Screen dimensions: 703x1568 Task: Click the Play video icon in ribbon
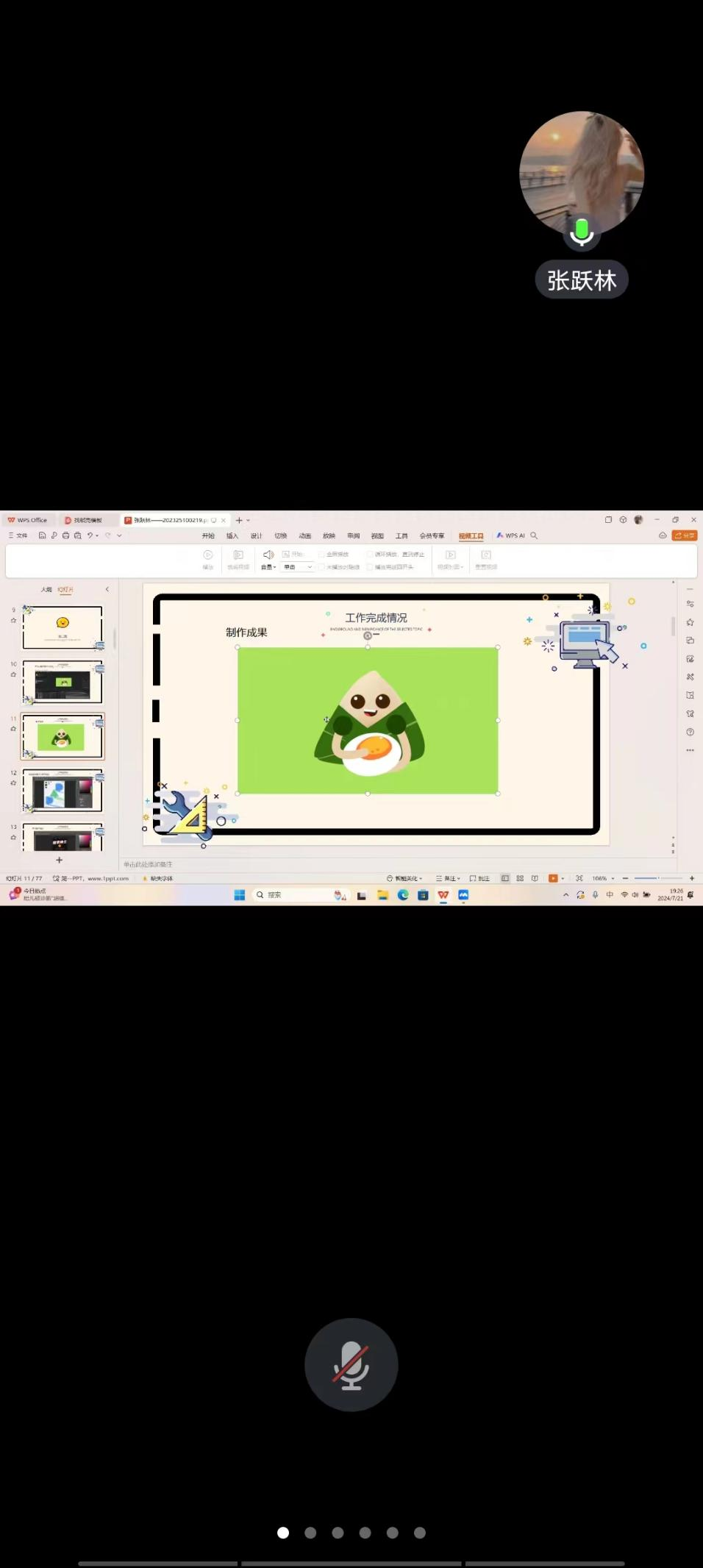[208, 555]
